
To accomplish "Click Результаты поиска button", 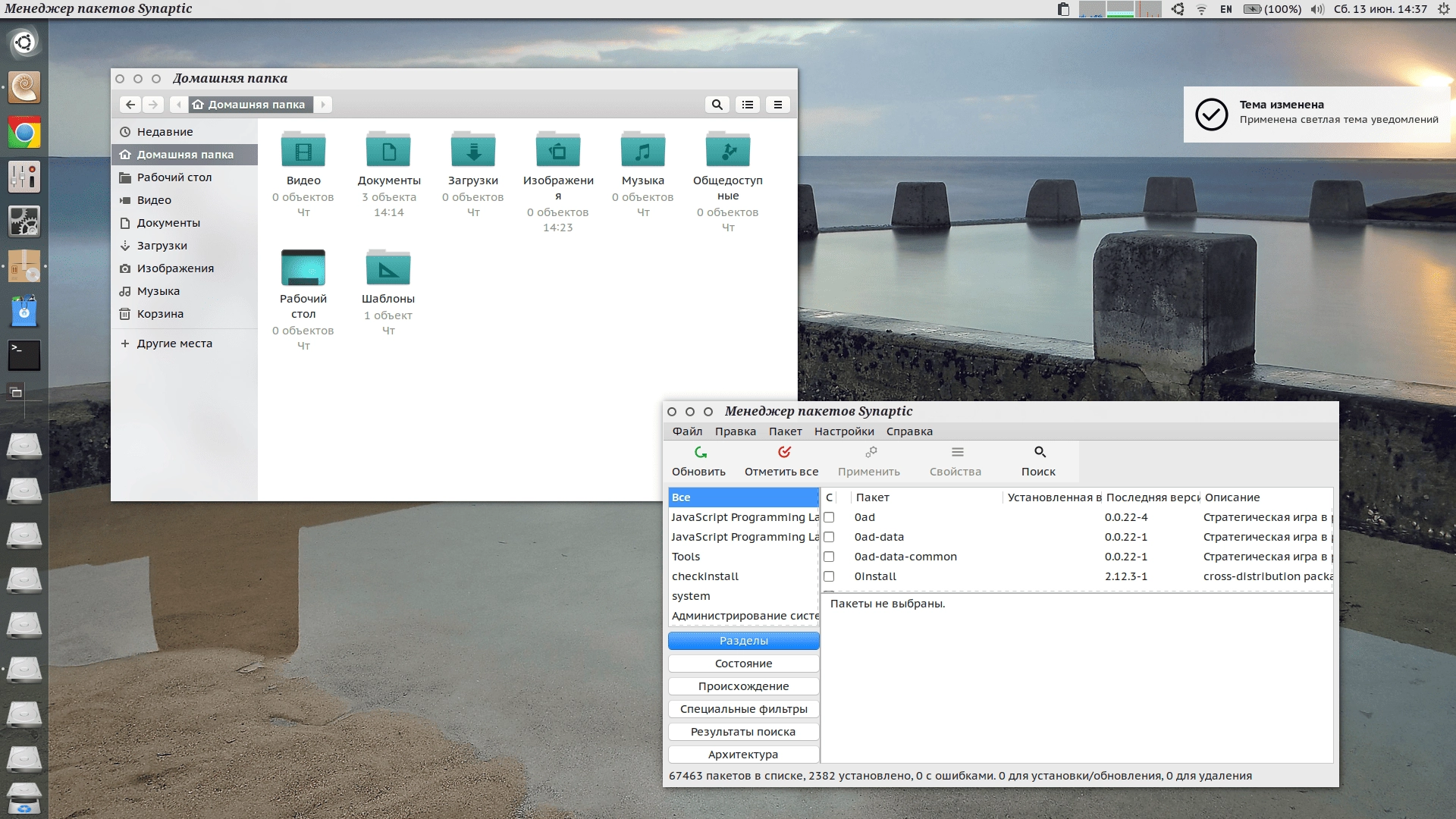I will click(743, 732).
